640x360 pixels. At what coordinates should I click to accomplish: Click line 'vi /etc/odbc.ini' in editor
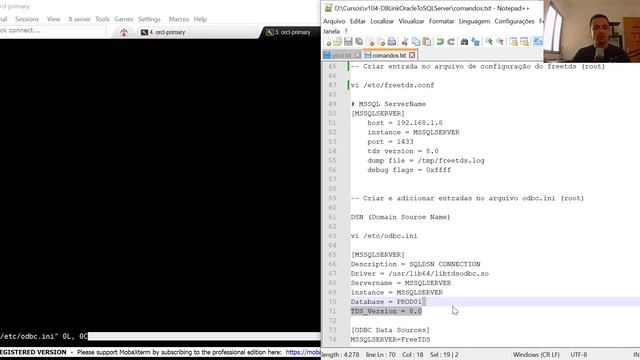(x=384, y=236)
